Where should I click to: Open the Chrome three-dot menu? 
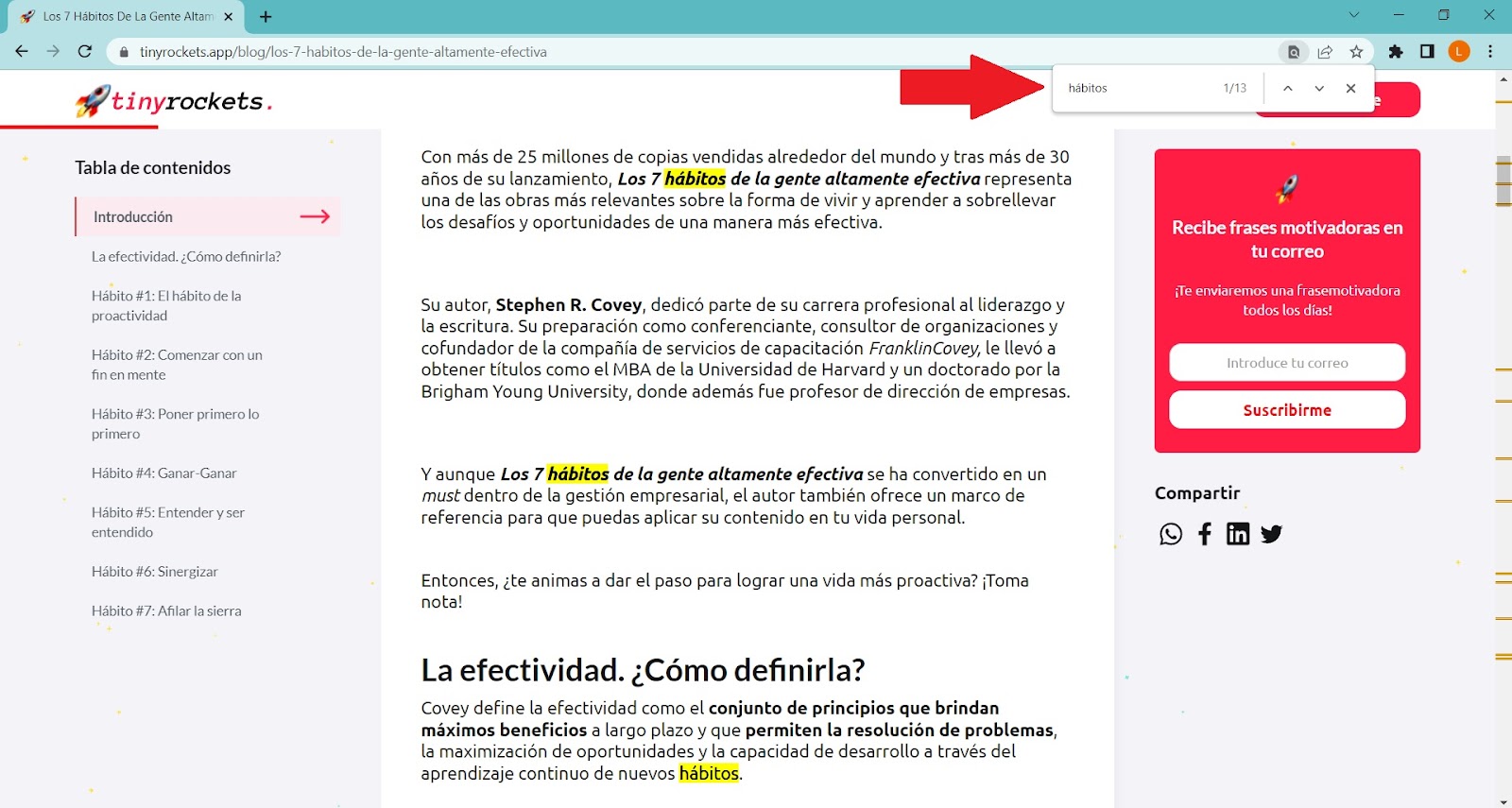(1490, 52)
